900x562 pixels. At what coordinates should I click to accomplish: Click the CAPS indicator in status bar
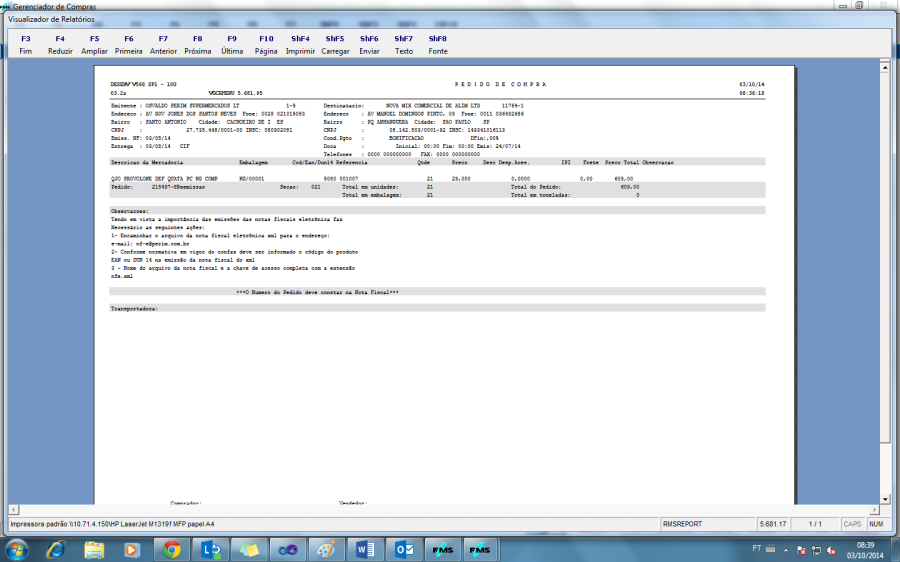pos(852,524)
